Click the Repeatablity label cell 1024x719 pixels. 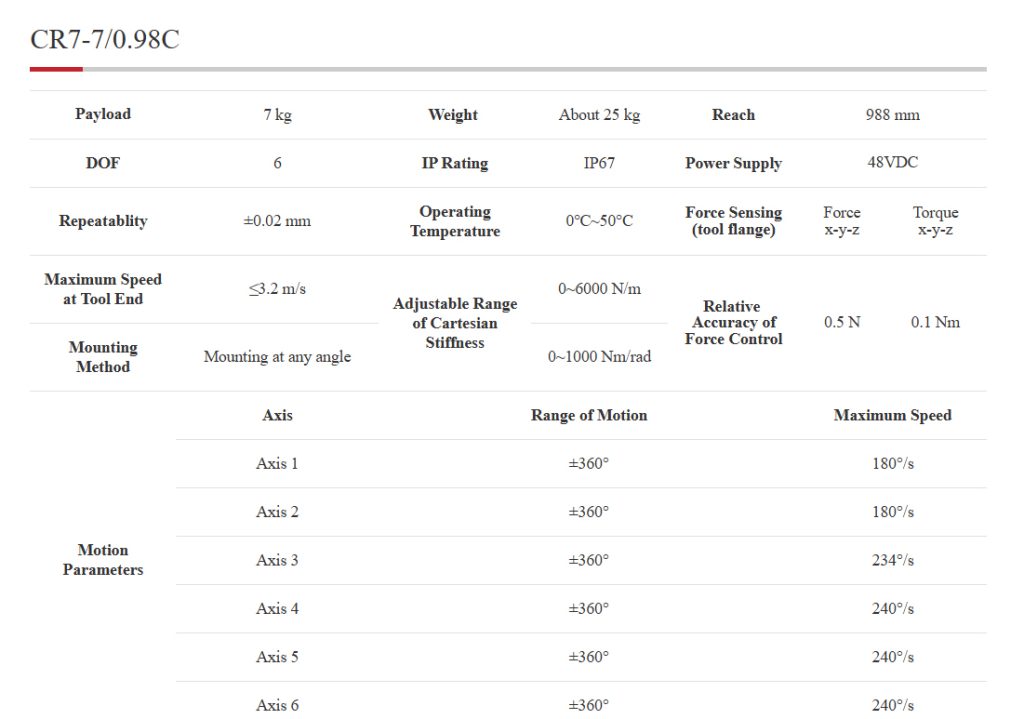(103, 221)
